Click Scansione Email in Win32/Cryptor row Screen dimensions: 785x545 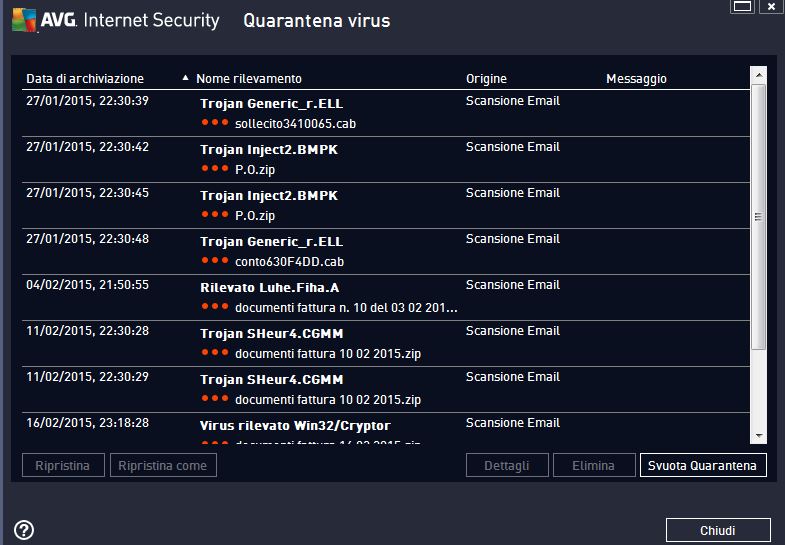pos(513,423)
